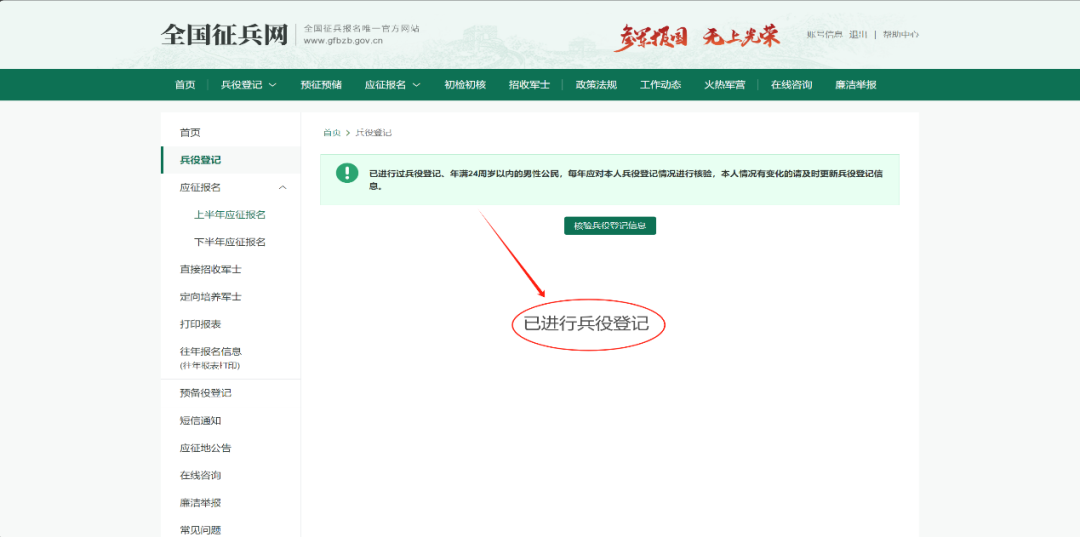Open 打印报表 in the left sidebar
Image resolution: width=1080 pixels, height=537 pixels.
[x=200, y=324]
